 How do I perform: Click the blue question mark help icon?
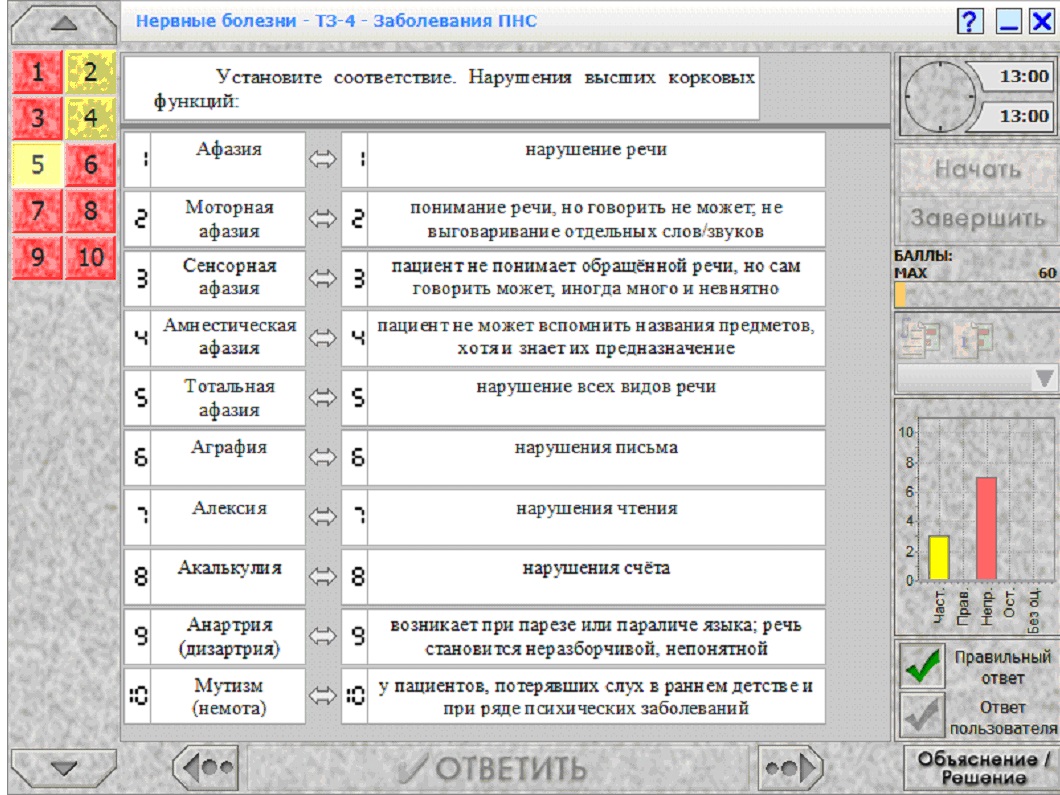pos(969,21)
